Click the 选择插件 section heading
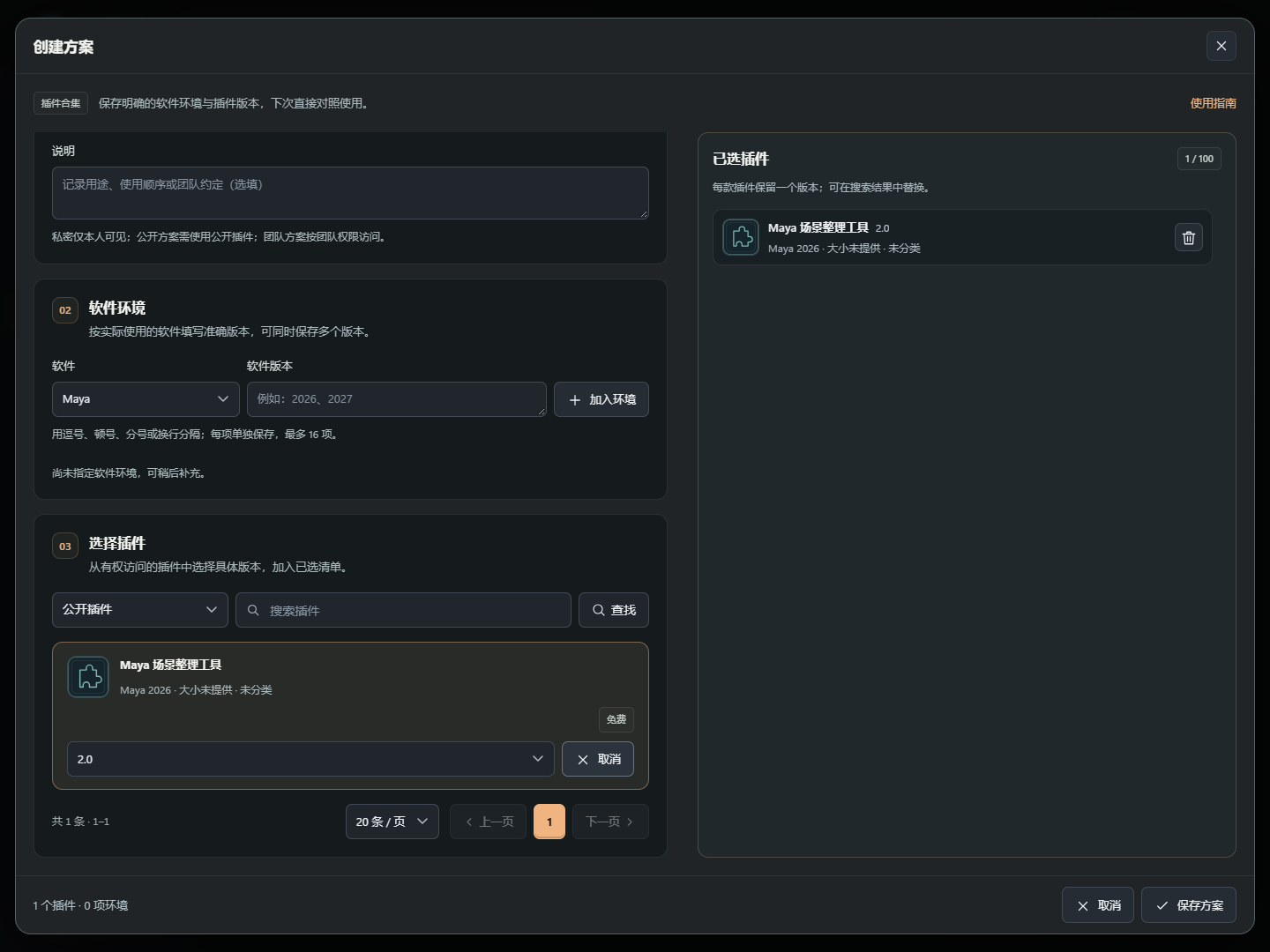1270x952 pixels. click(x=117, y=543)
